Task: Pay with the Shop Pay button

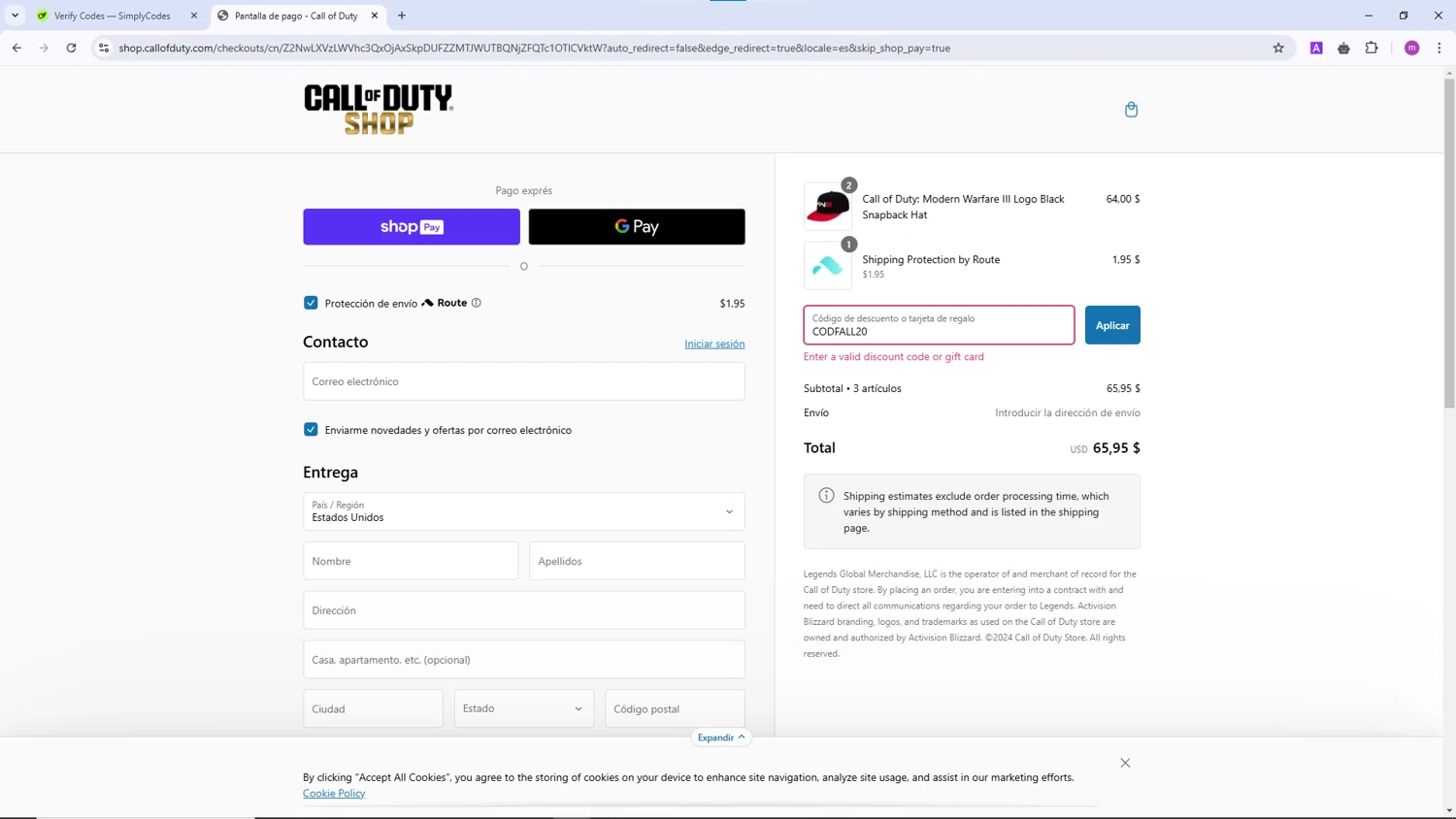Action: pos(412,227)
